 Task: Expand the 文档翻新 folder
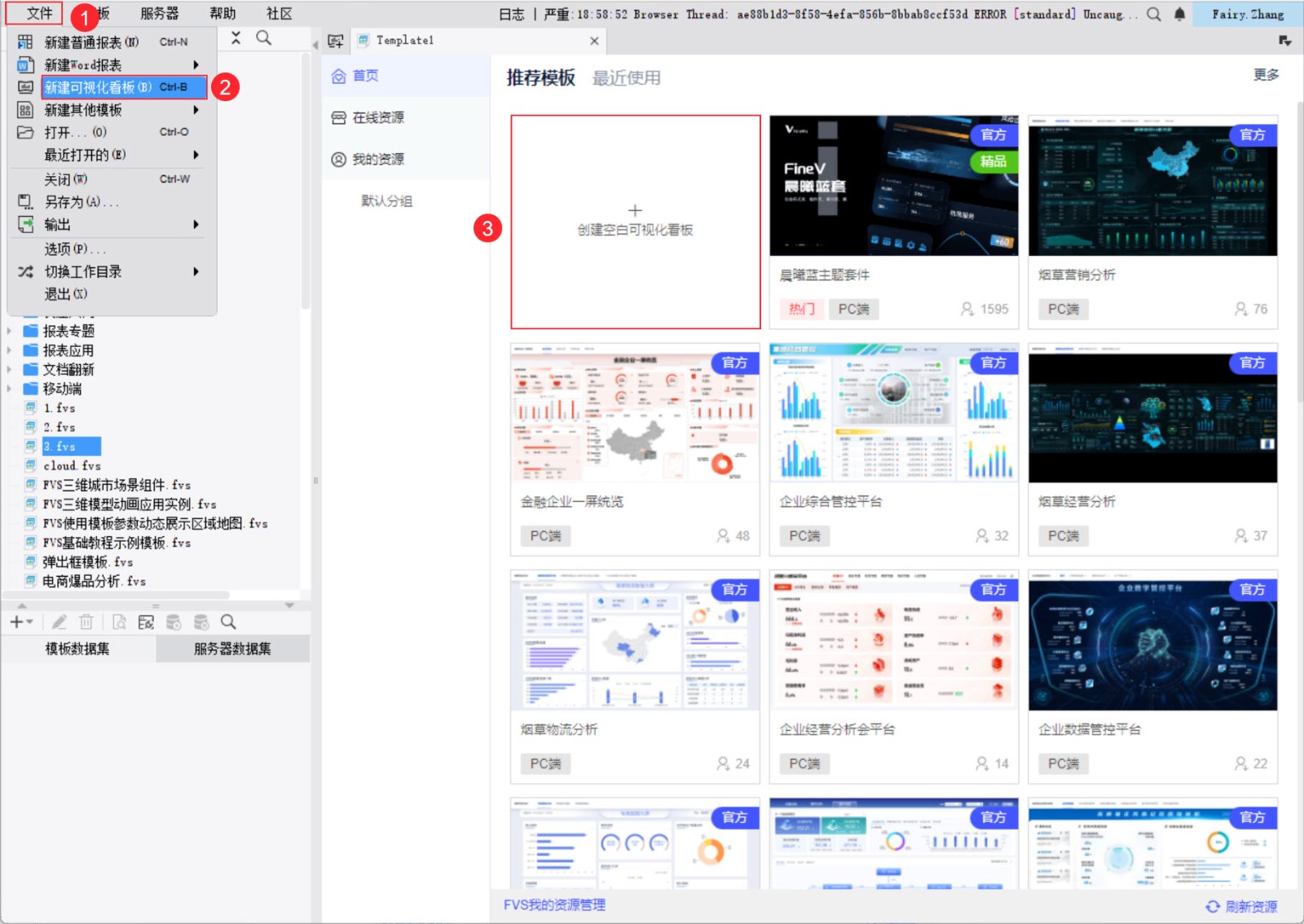tap(10, 370)
